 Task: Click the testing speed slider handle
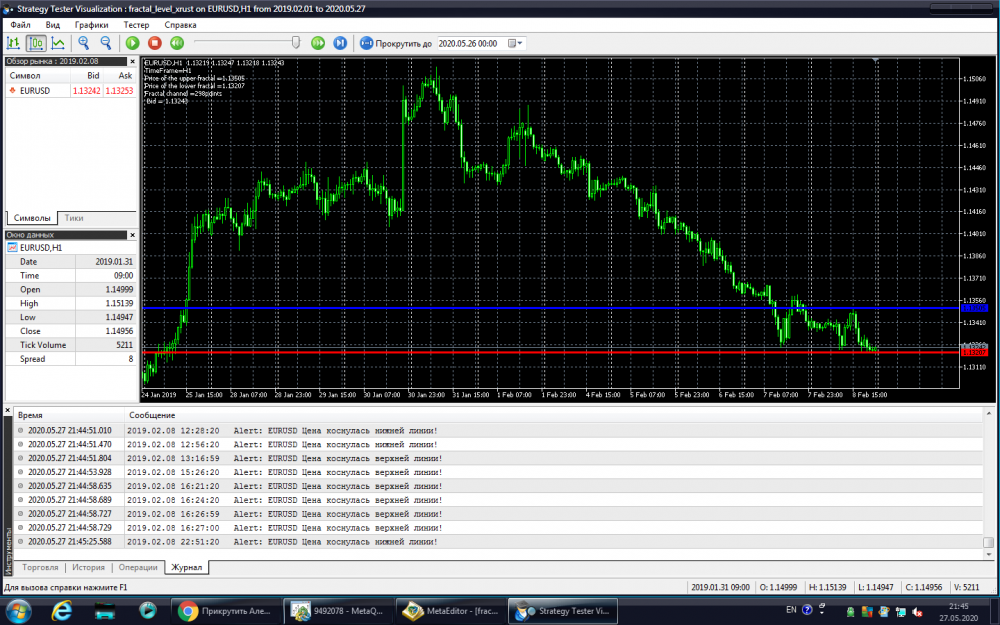point(297,43)
